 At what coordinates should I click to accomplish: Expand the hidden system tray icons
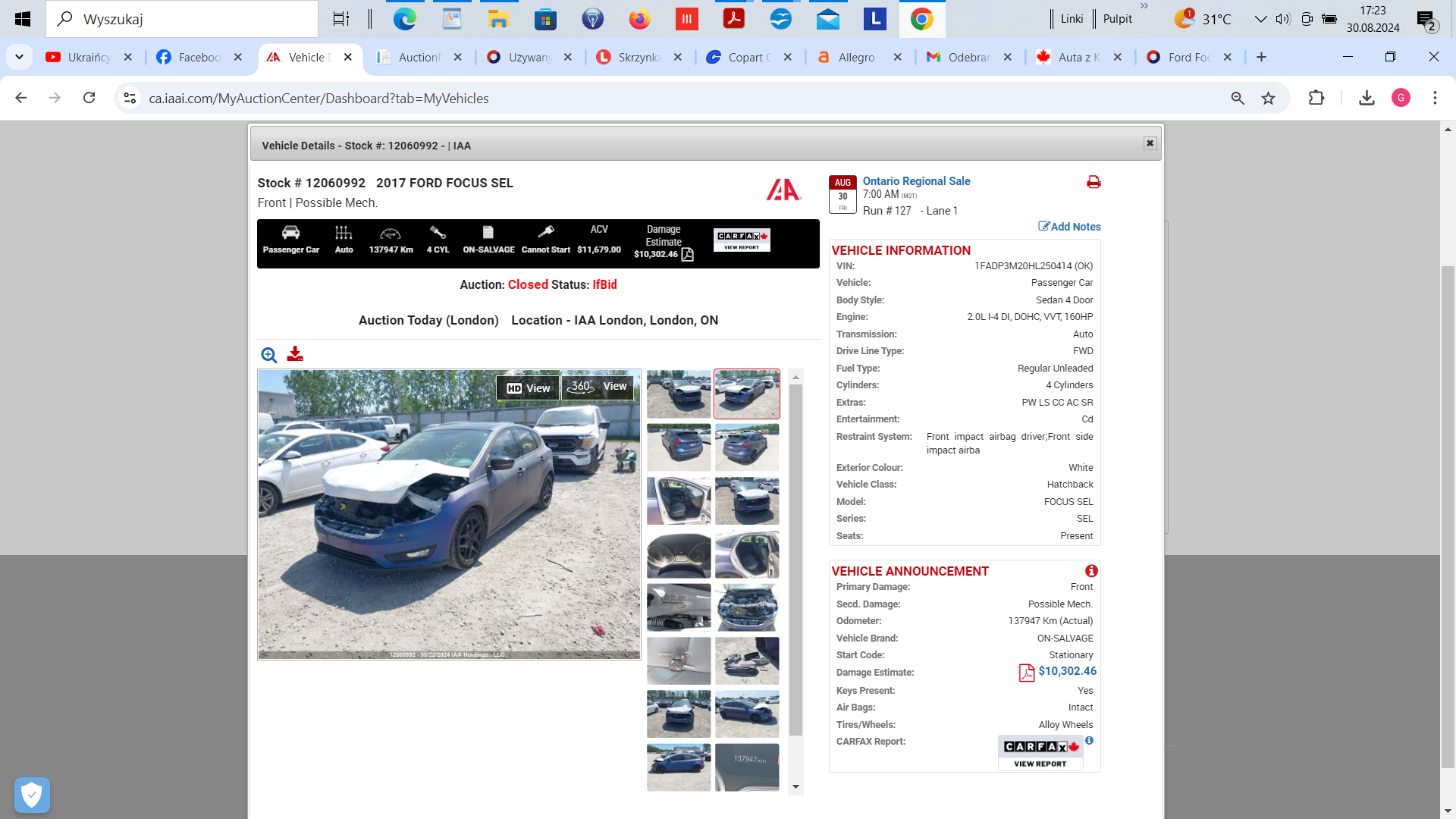pos(1260,19)
